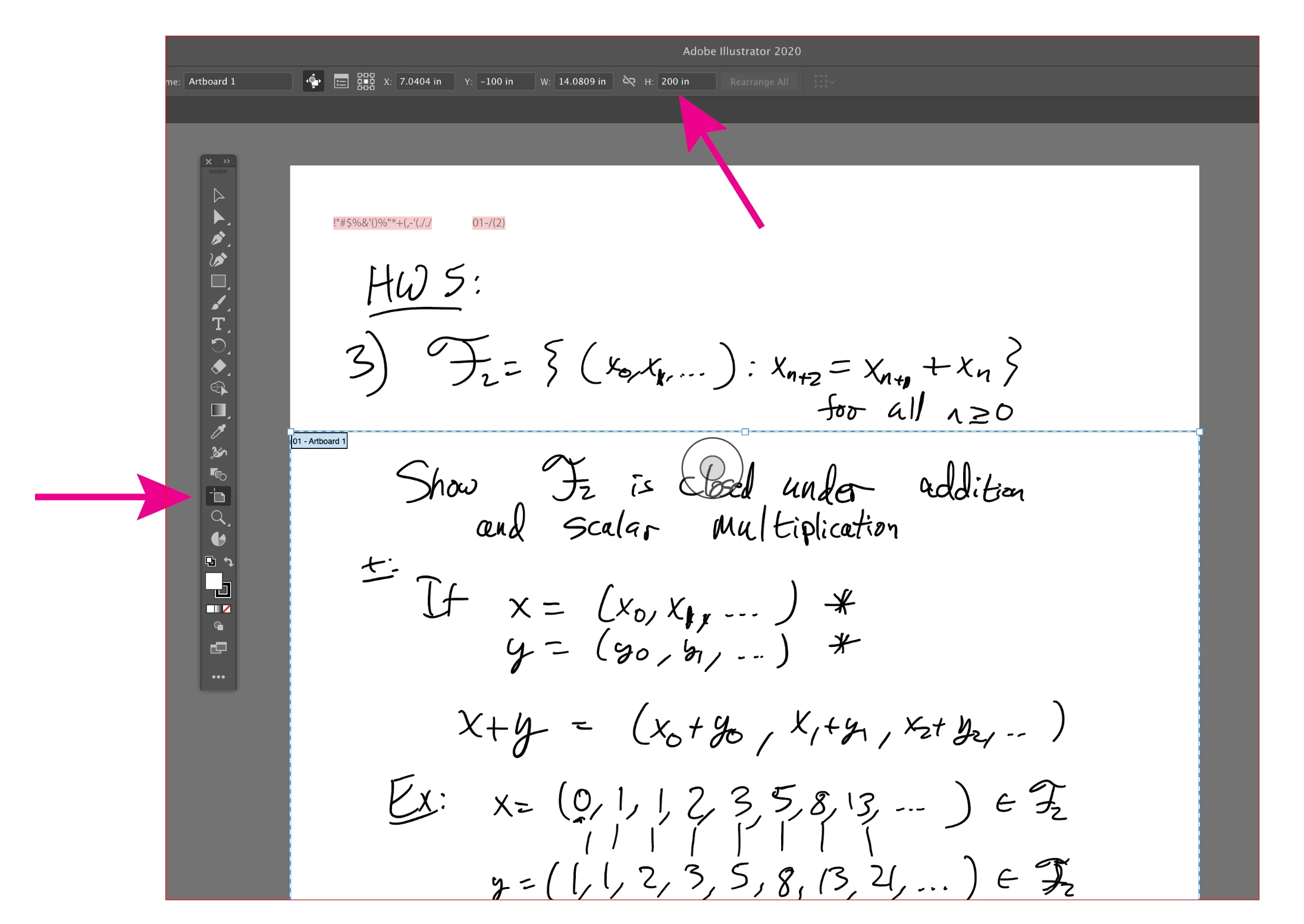The height and width of the screenshot is (924, 1304).
Task: Select the Artboard tool
Action: tap(218, 495)
